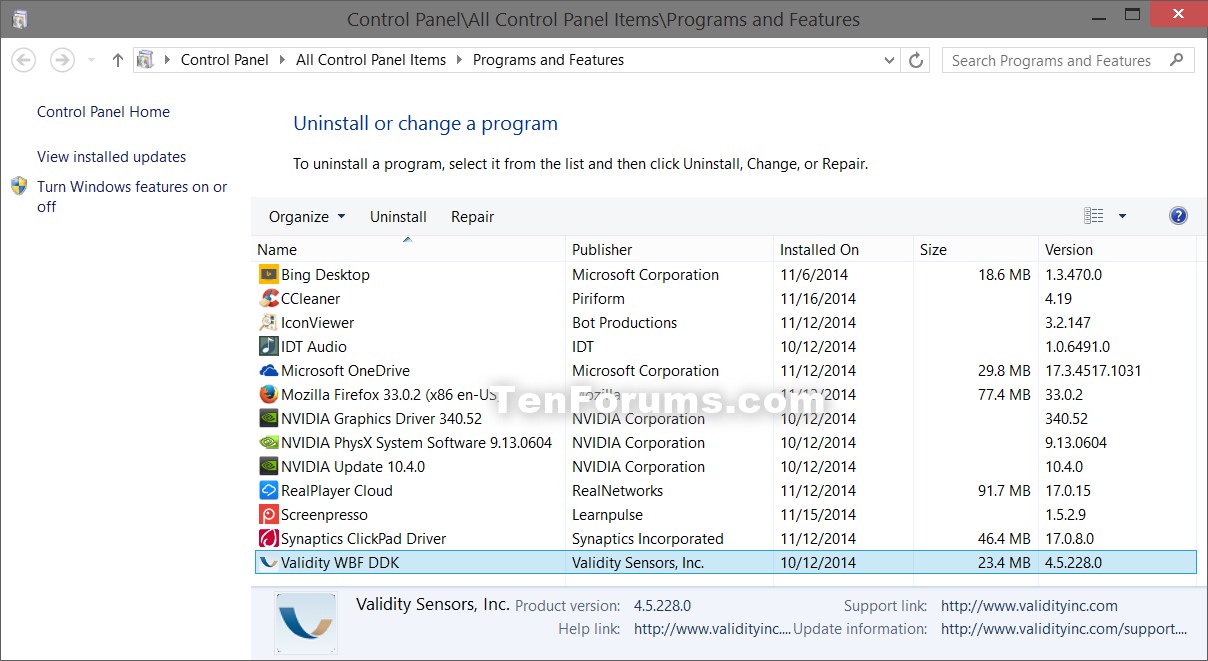This screenshot has width=1208, height=661.
Task: Navigate to All Control Panel Items breadcrumb
Action: (370, 59)
